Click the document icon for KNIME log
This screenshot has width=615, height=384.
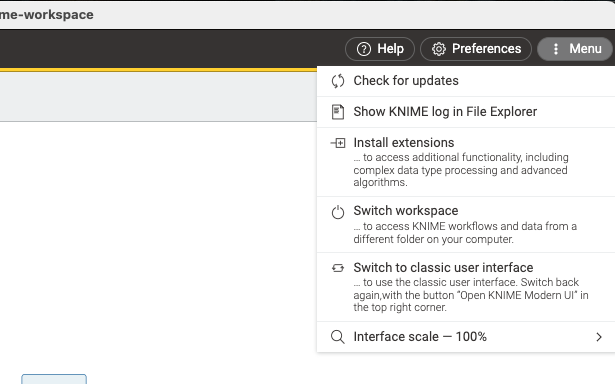point(338,112)
